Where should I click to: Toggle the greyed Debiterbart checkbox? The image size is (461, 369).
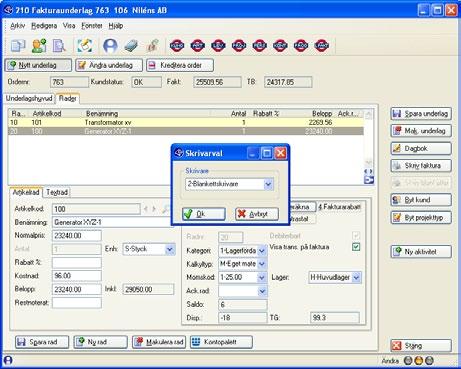356,236
